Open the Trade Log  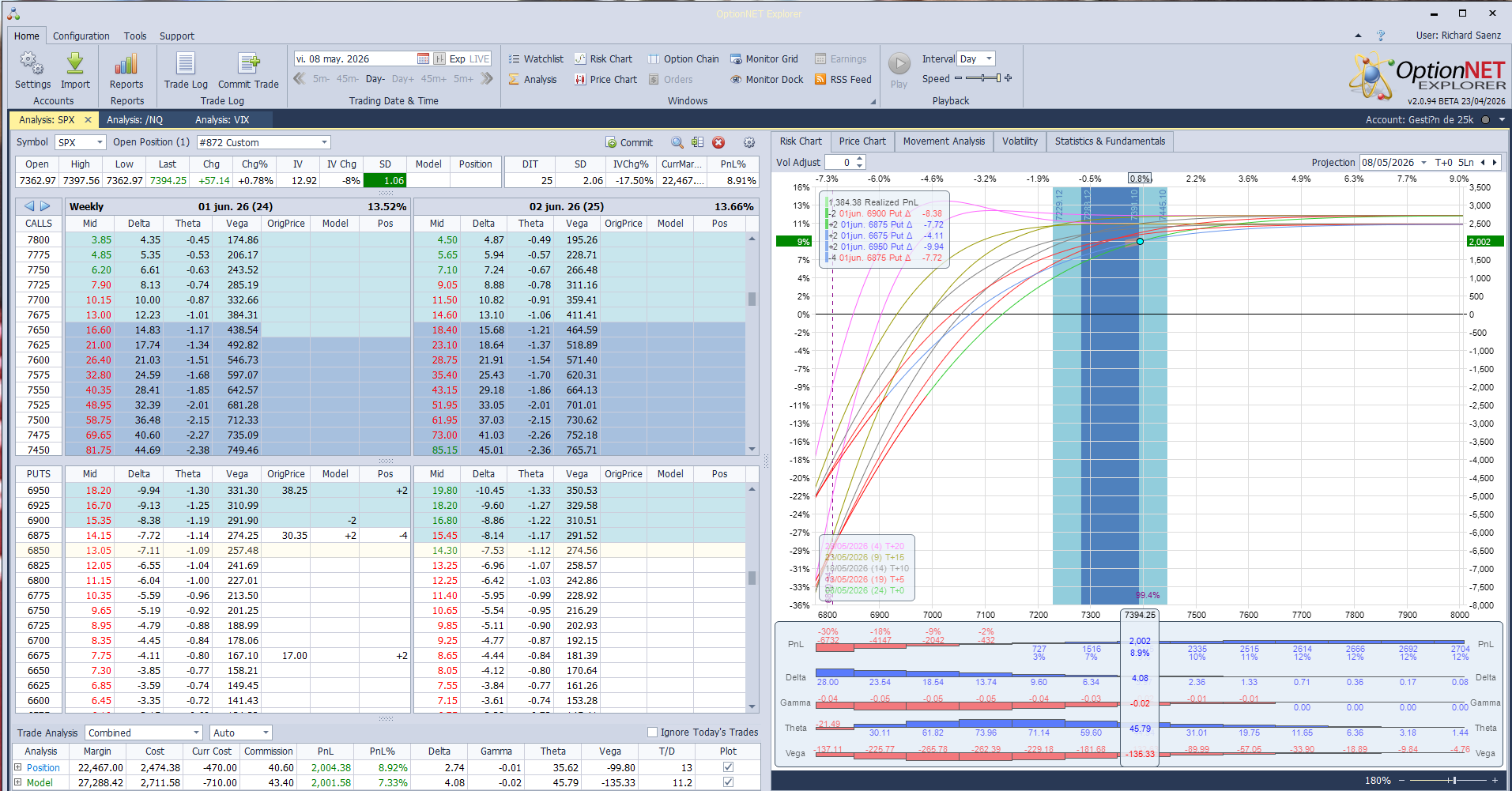click(x=186, y=70)
